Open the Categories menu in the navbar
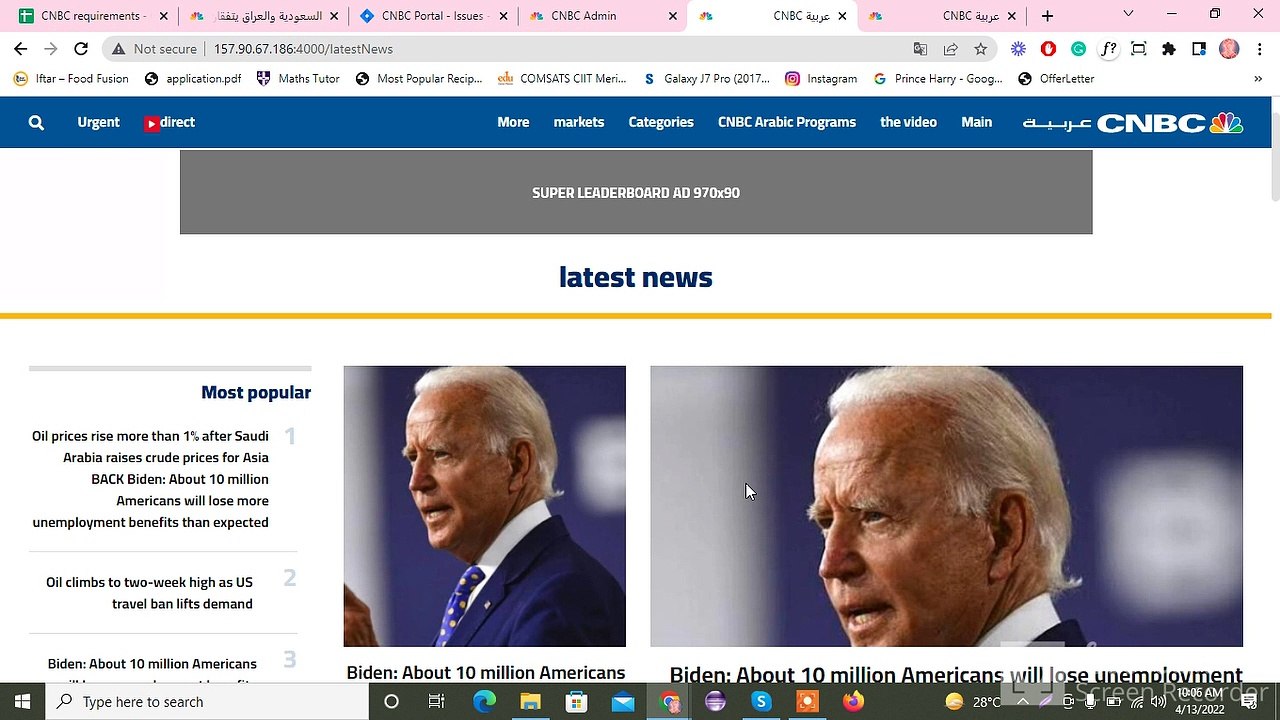Image resolution: width=1280 pixels, height=720 pixels. coord(661,122)
